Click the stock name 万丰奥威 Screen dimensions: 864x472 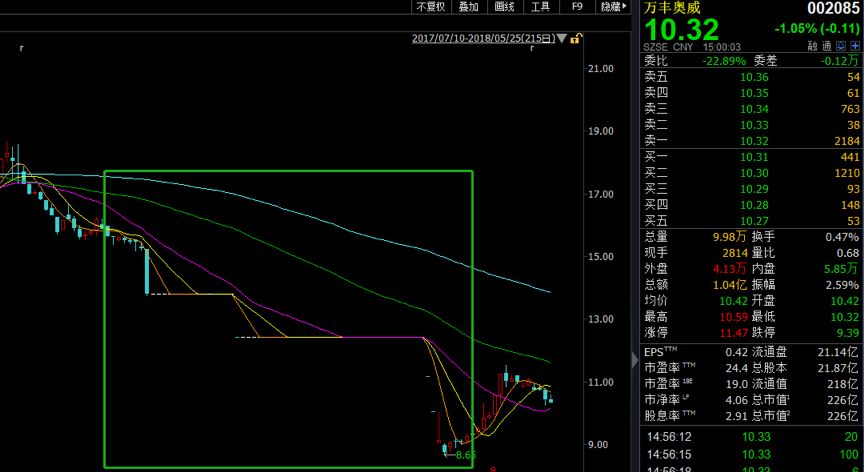point(672,7)
